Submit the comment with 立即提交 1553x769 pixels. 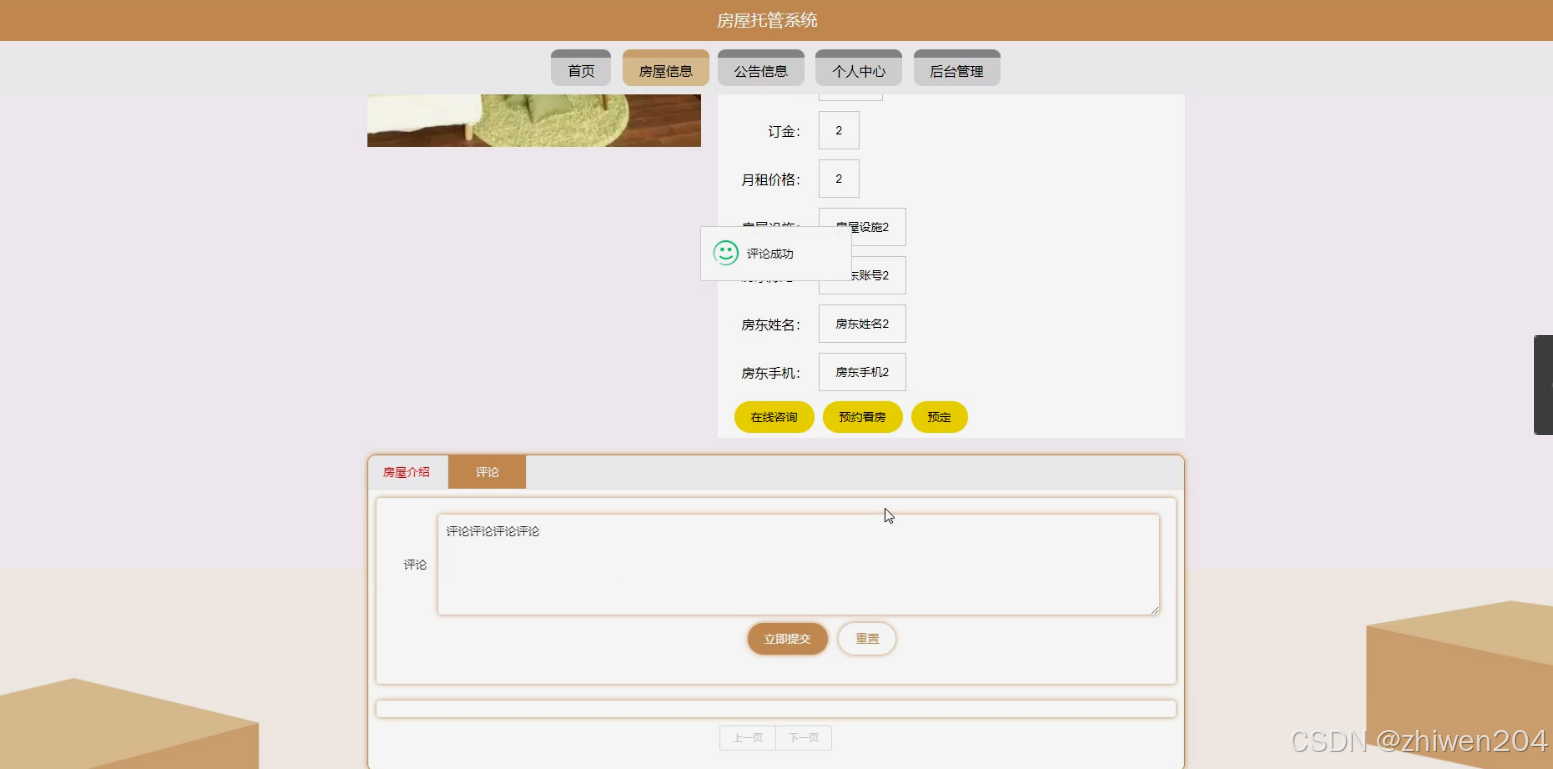click(x=786, y=638)
